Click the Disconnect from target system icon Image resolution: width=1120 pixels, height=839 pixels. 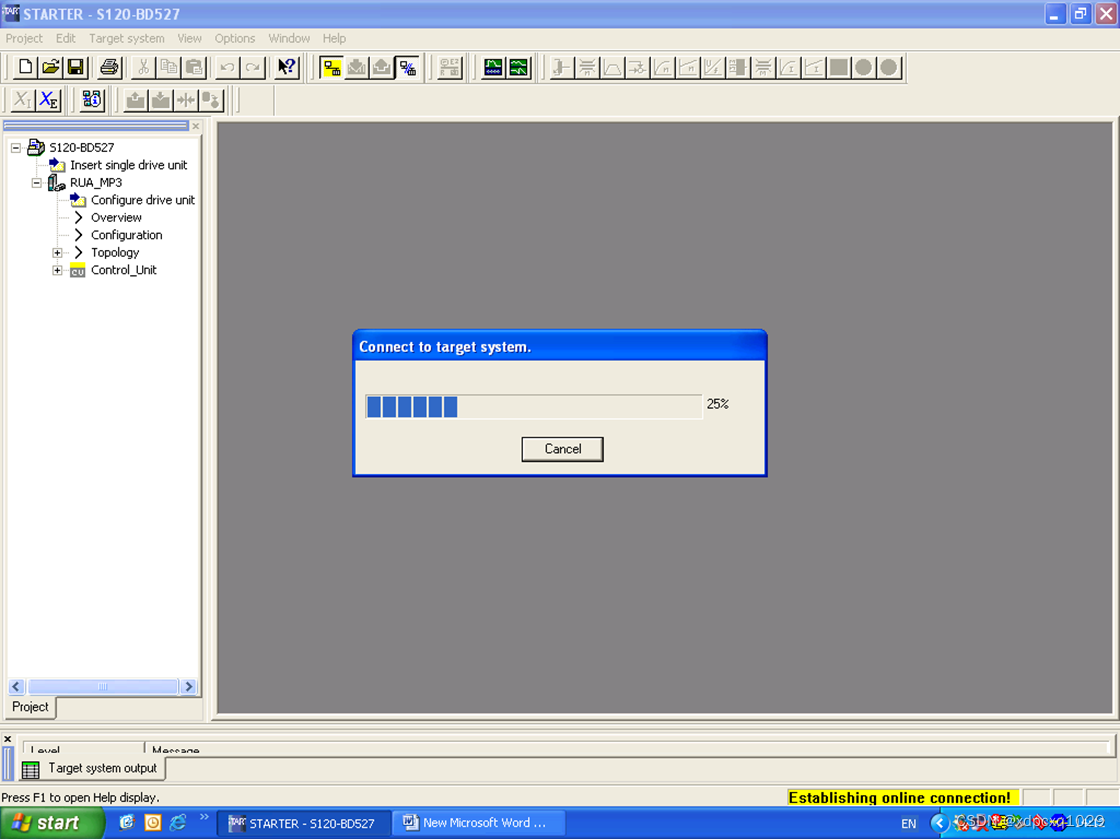click(407, 67)
